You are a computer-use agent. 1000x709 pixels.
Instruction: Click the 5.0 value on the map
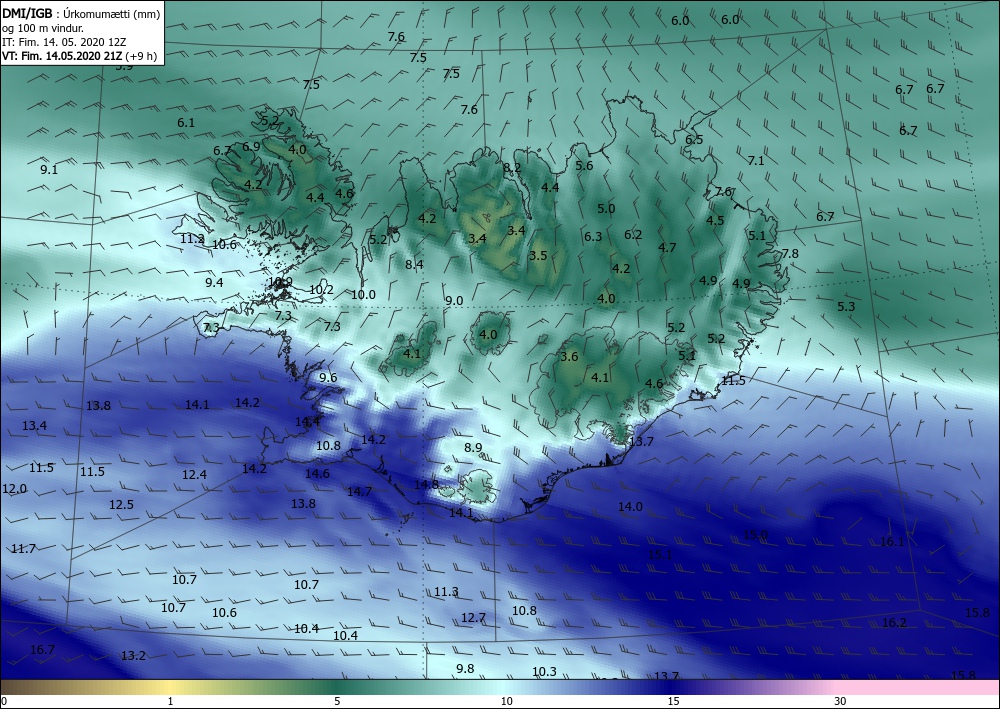click(607, 208)
